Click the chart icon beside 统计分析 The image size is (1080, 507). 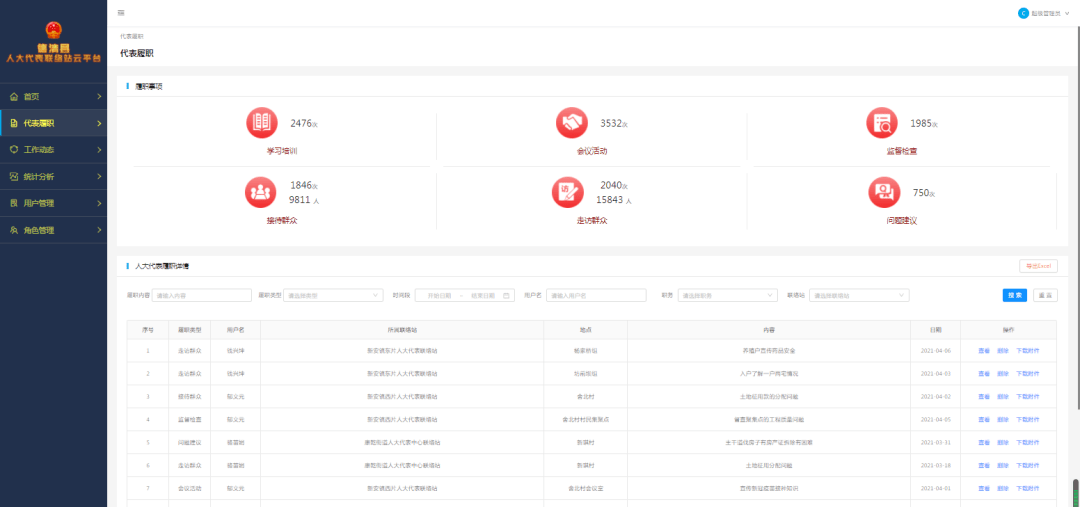tap(14, 176)
